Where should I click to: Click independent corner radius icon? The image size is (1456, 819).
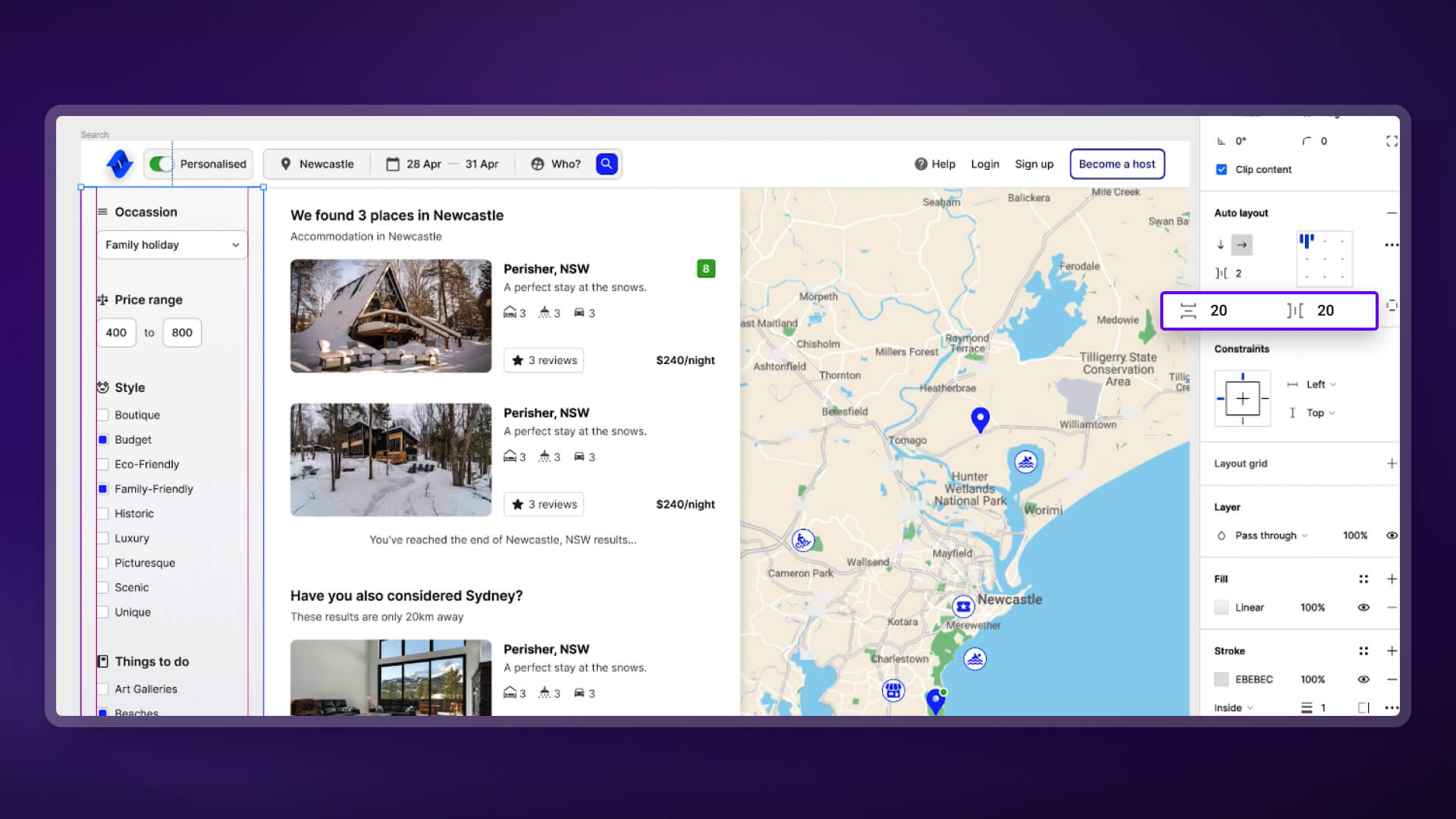pos(1392,141)
